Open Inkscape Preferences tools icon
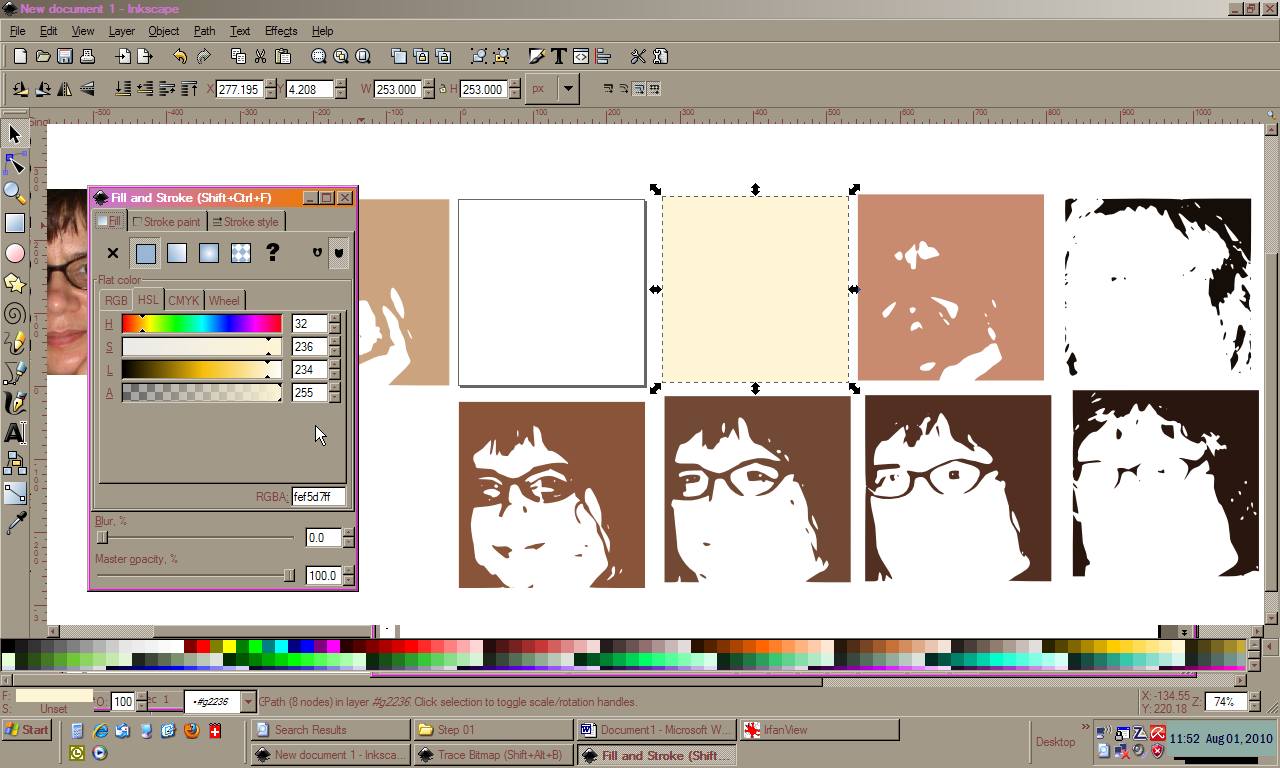This screenshot has height=768, width=1280. pyautogui.click(x=638, y=56)
